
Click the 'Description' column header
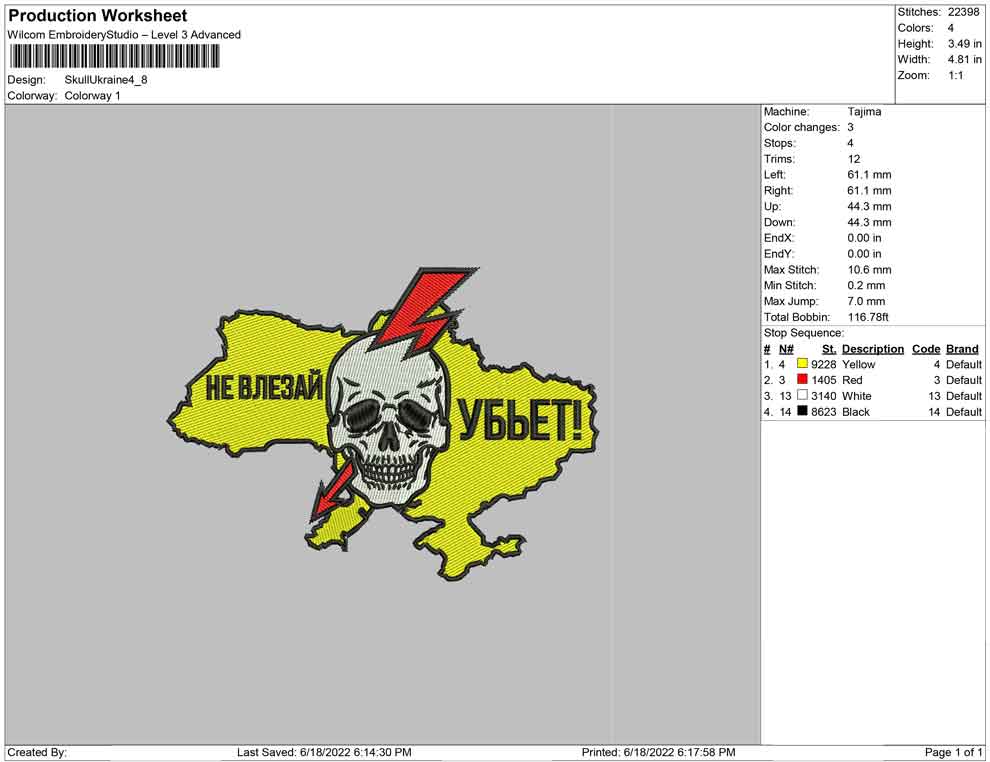click(x=873, y=349)
